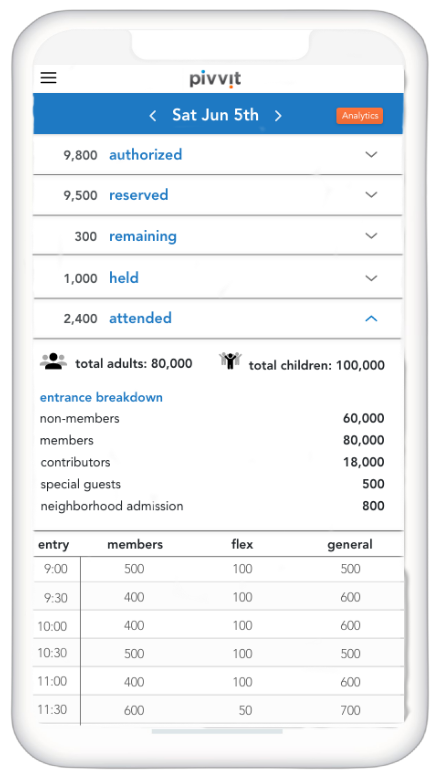Collapse the attended section chevron
Viewport: 443px width, 781px height.
(x=371, y=318)
